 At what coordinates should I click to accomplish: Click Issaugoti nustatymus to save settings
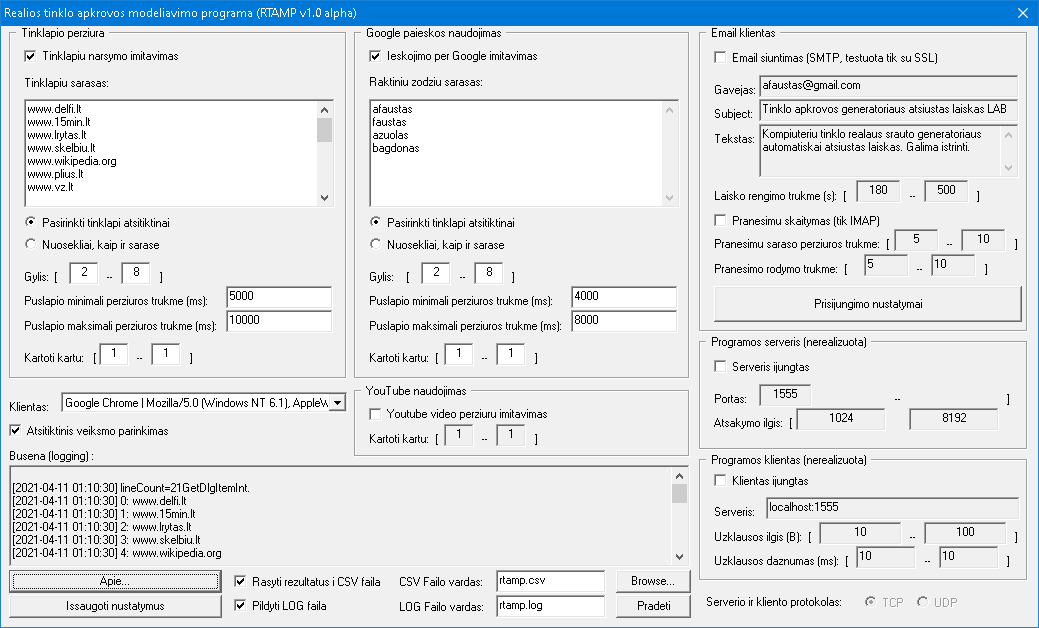[x=115, y=605]
